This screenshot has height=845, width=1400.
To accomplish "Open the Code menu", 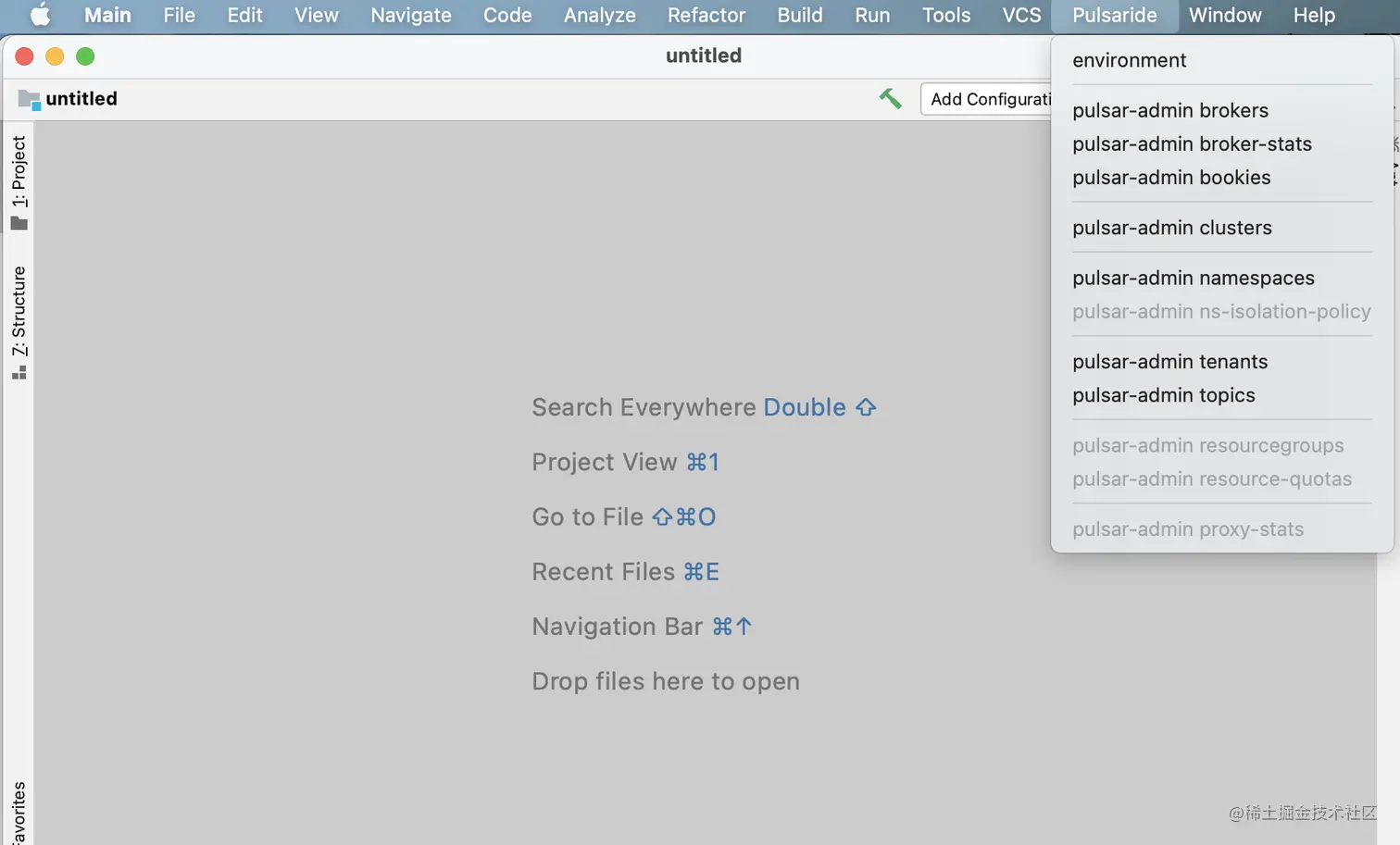I will pos(507,15).
